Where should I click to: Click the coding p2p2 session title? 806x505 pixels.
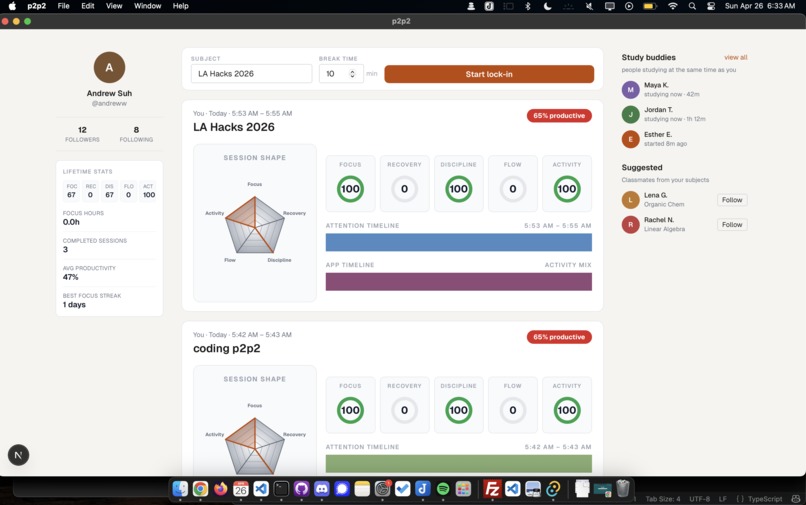point(227,348)
